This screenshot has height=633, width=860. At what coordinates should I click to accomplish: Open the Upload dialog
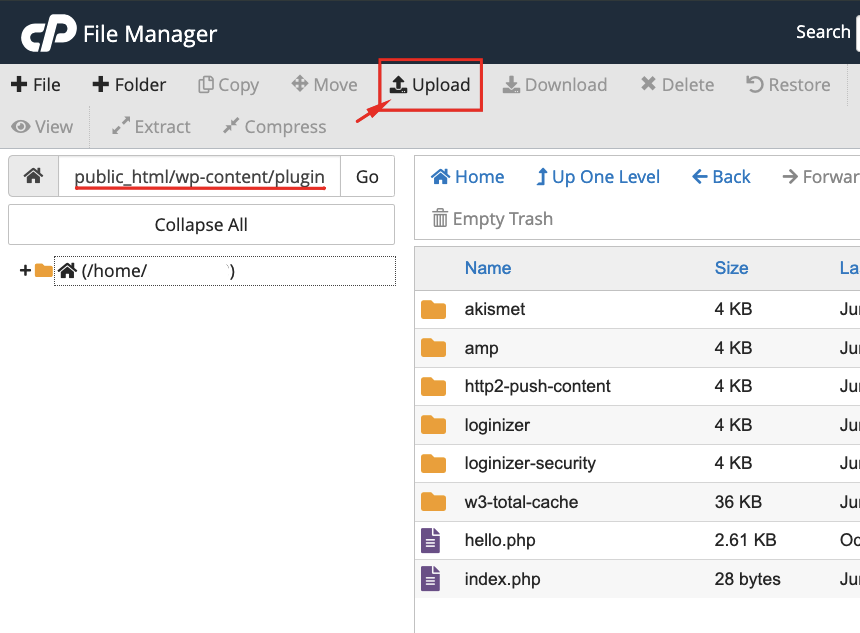point(430,84)
